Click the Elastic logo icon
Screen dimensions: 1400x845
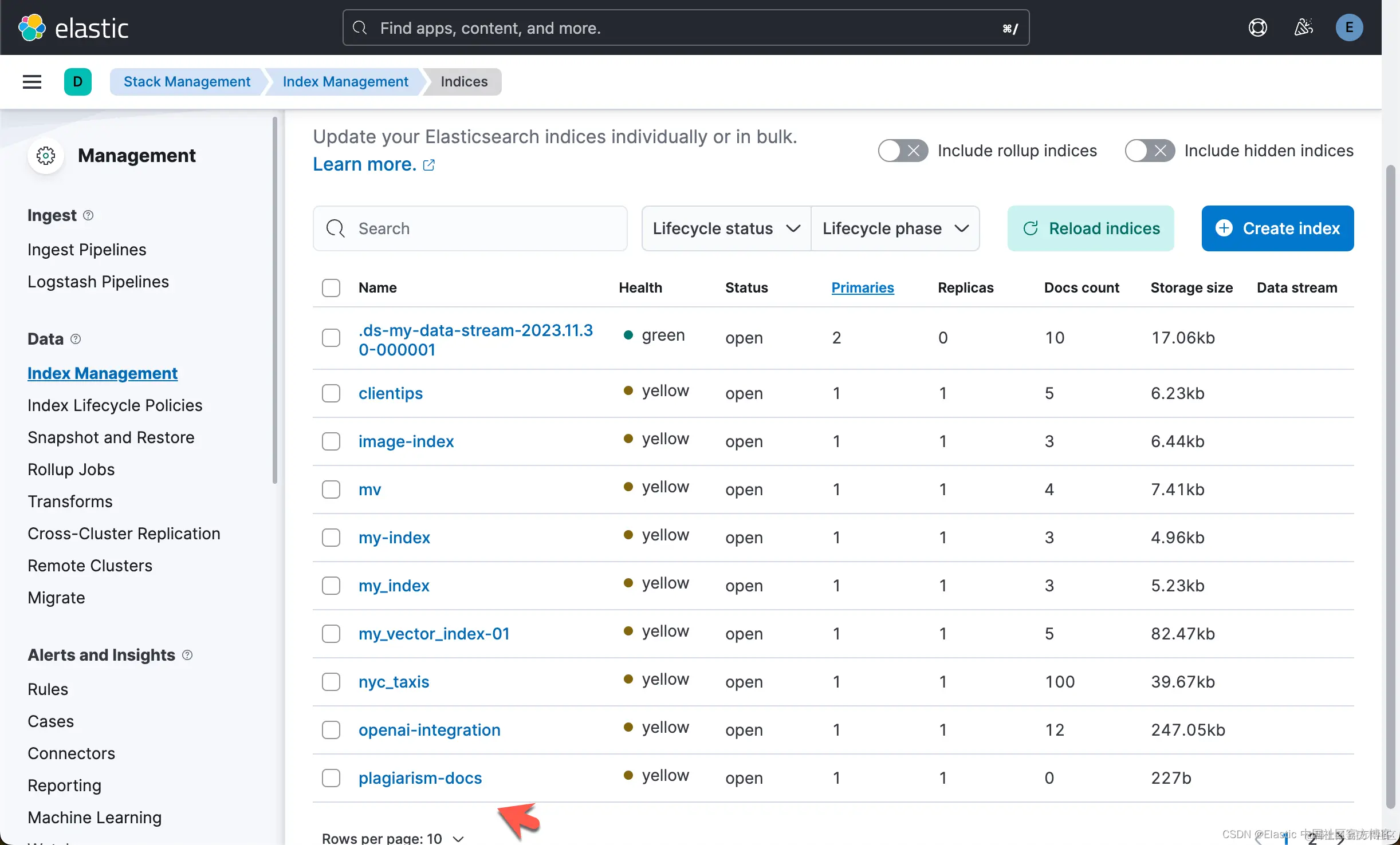pyautogui.click(x=32, y=27)
